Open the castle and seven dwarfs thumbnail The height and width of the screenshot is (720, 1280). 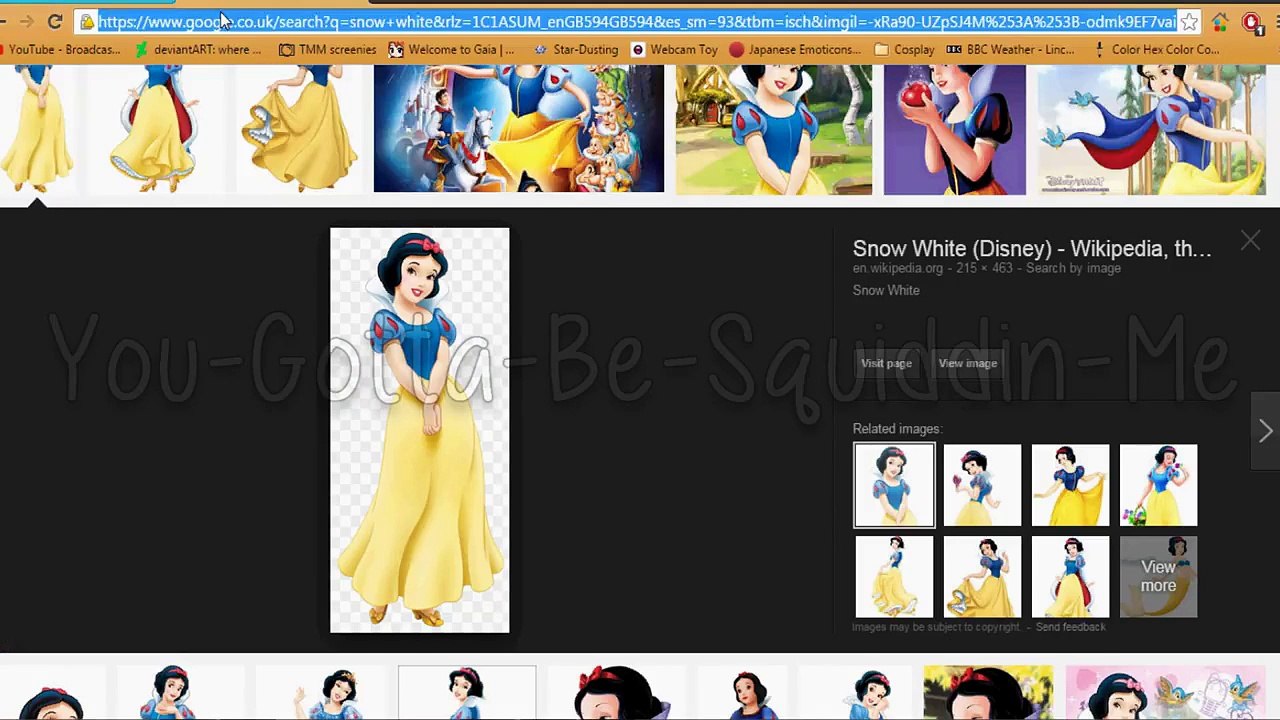[518, 128]
